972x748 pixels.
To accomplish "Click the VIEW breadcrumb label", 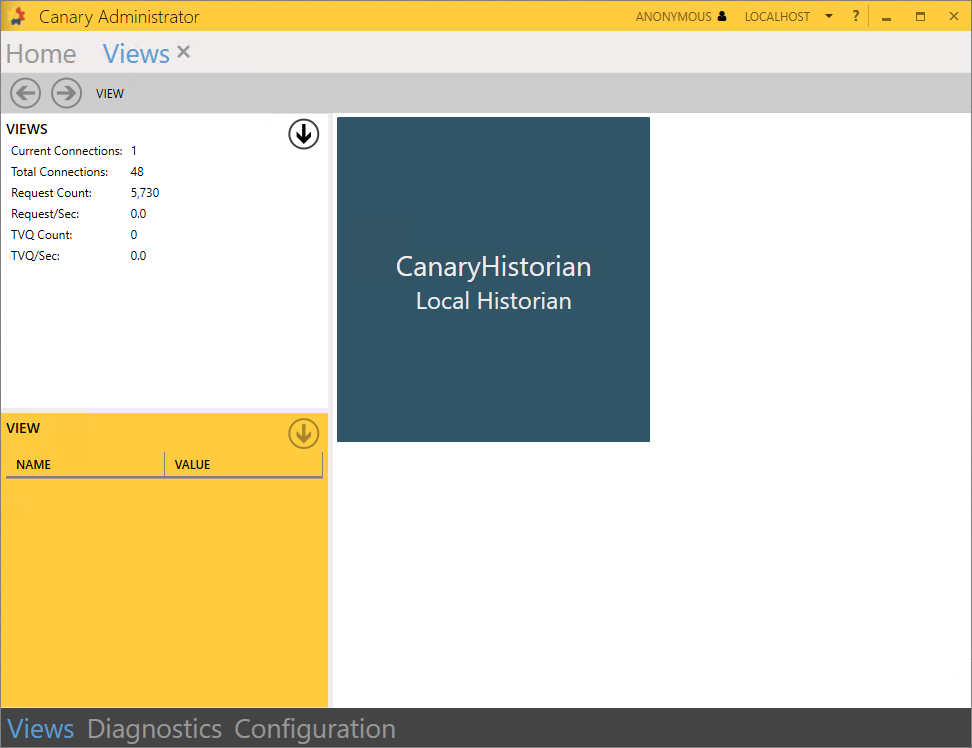I will (x=110, y=94).
